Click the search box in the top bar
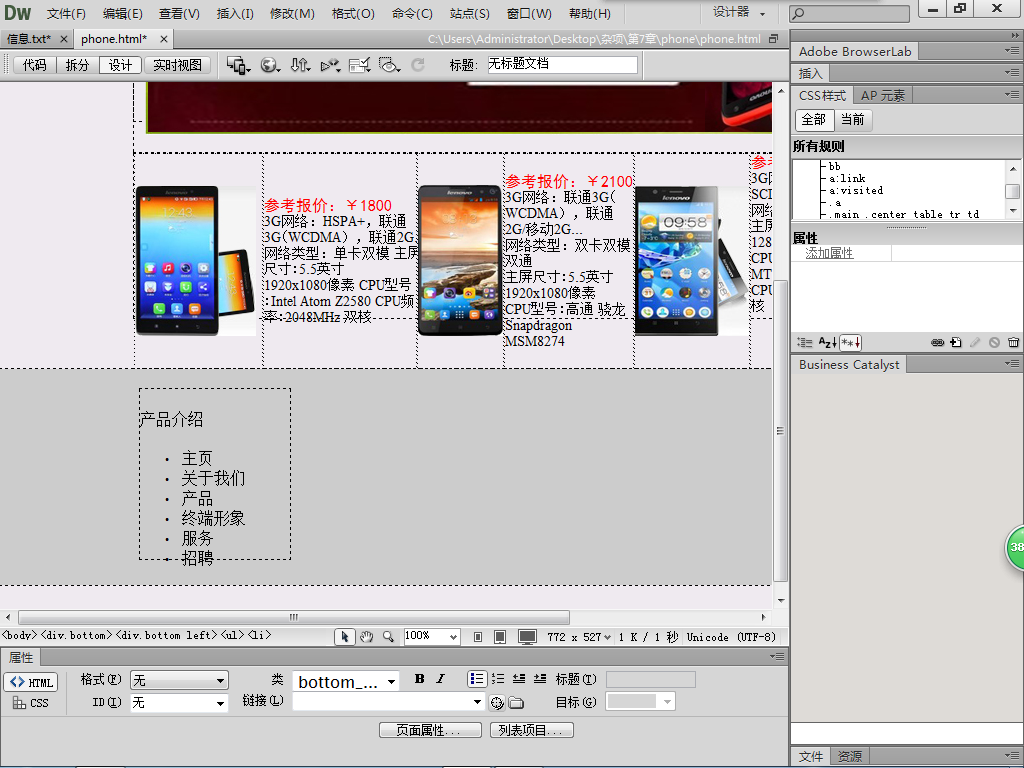The image size is (1024, 768). (x=849, y=13)
